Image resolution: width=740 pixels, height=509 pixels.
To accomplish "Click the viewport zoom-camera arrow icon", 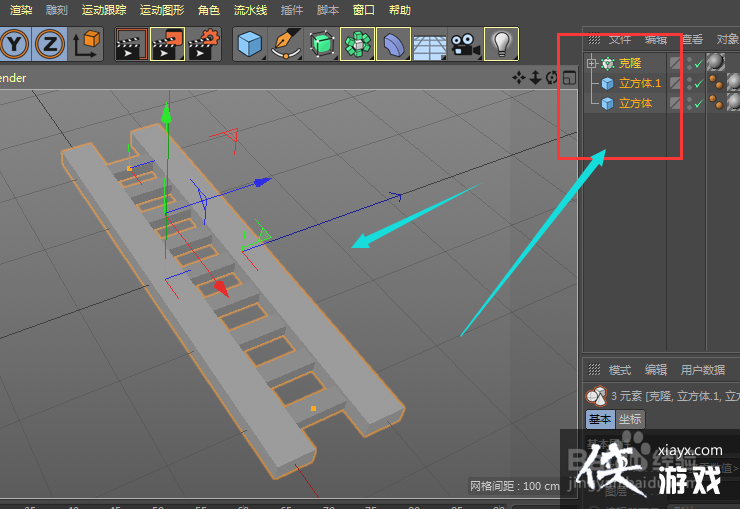I will [535, 77].
